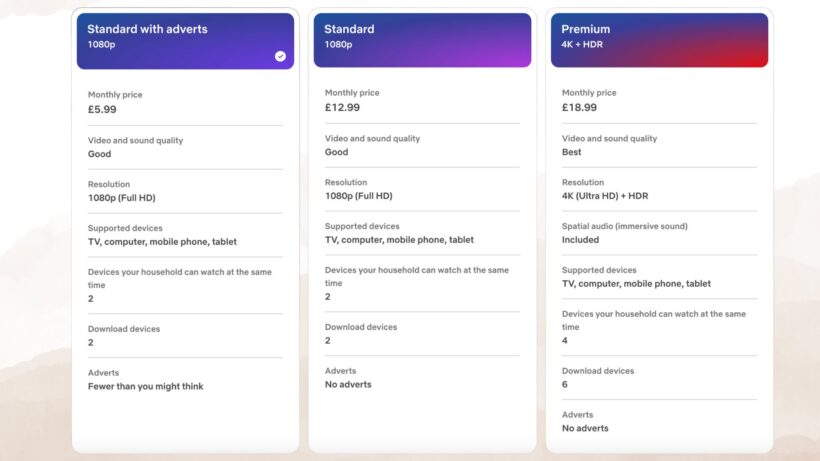
Task: Click the "Best" video quality value
Action: (x=571, y=152)
